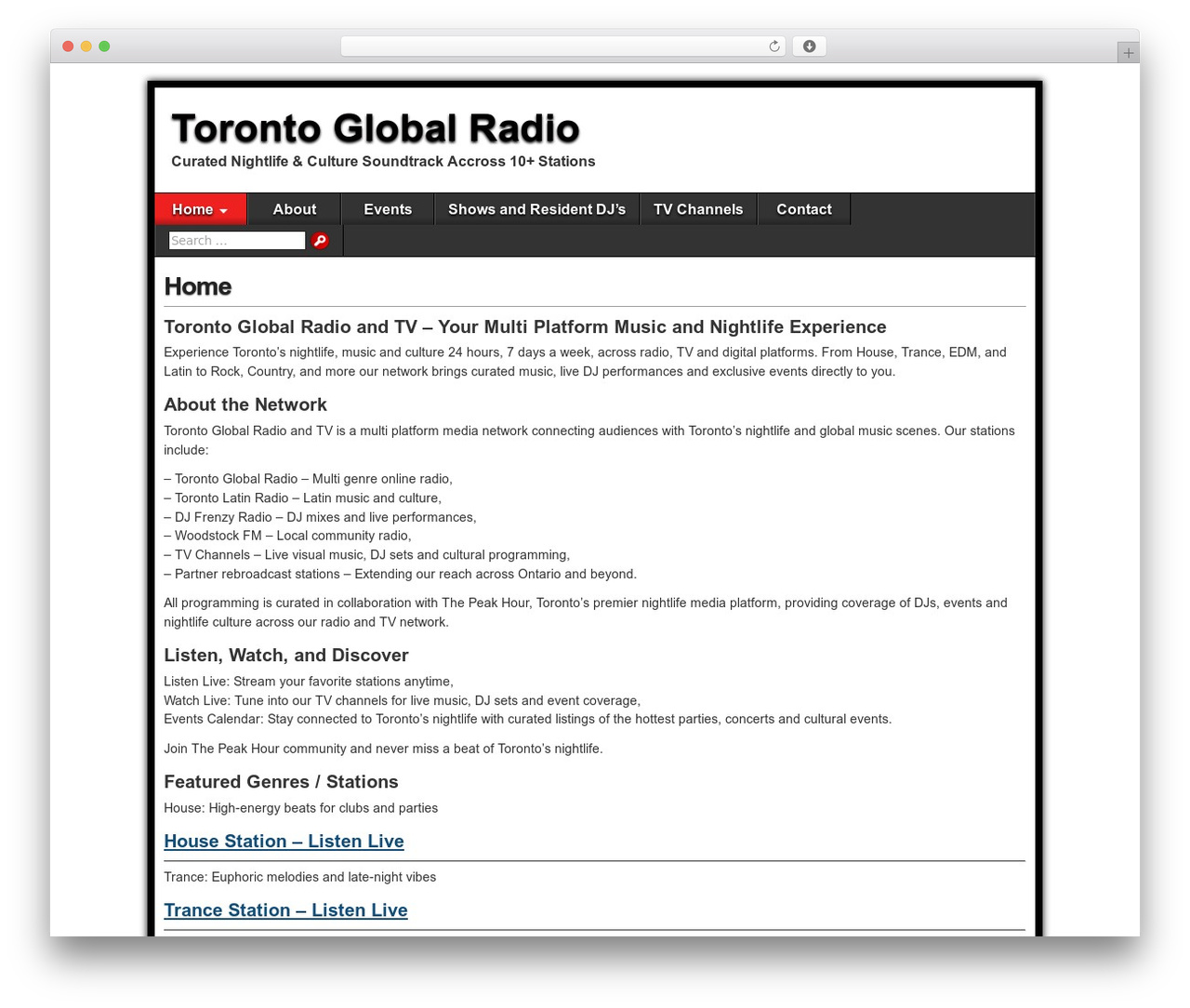Focus the Search input field
The width and height of the screenshot is (1190, 1008).
237,241
